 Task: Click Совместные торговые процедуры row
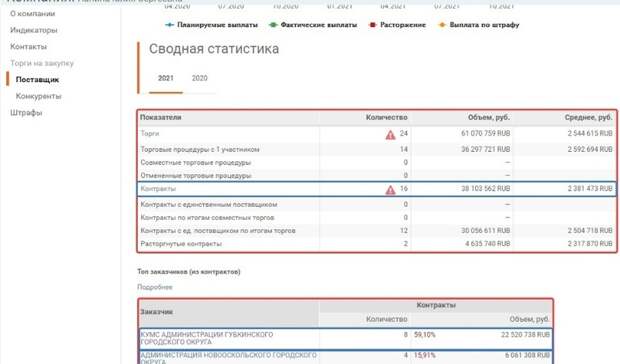click(x=376, y=162)
